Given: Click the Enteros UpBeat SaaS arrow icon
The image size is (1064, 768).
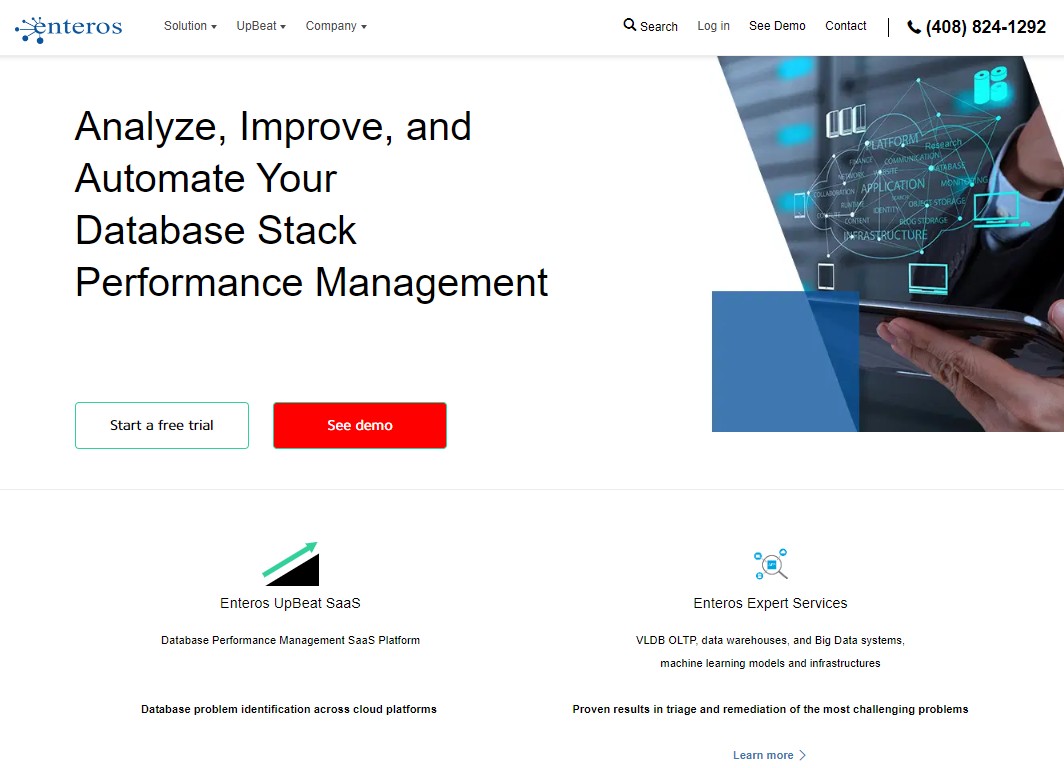Looking at the screenshot, I should pos(290,563).
